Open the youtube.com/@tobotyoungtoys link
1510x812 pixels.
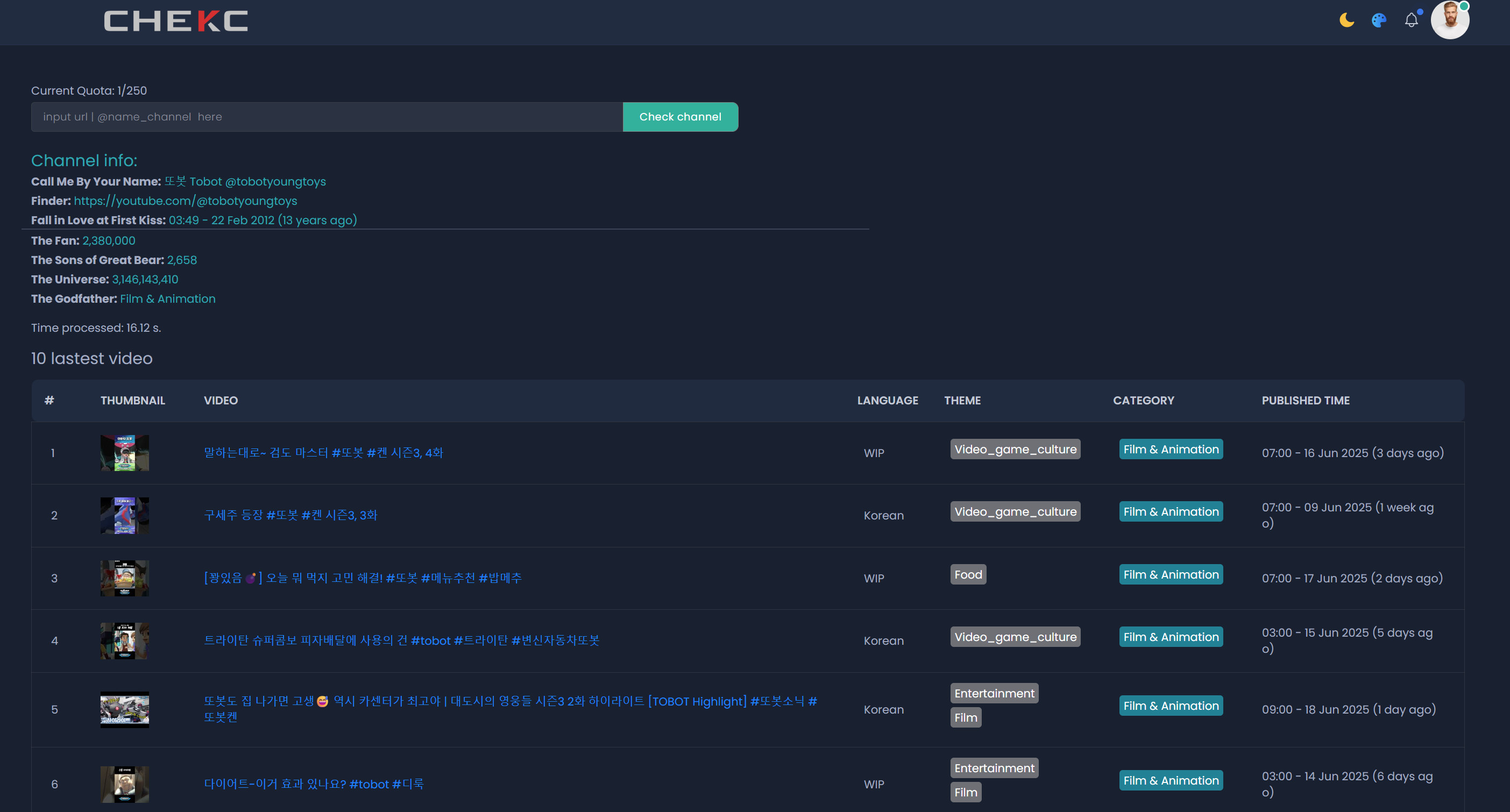pos(185,201)
